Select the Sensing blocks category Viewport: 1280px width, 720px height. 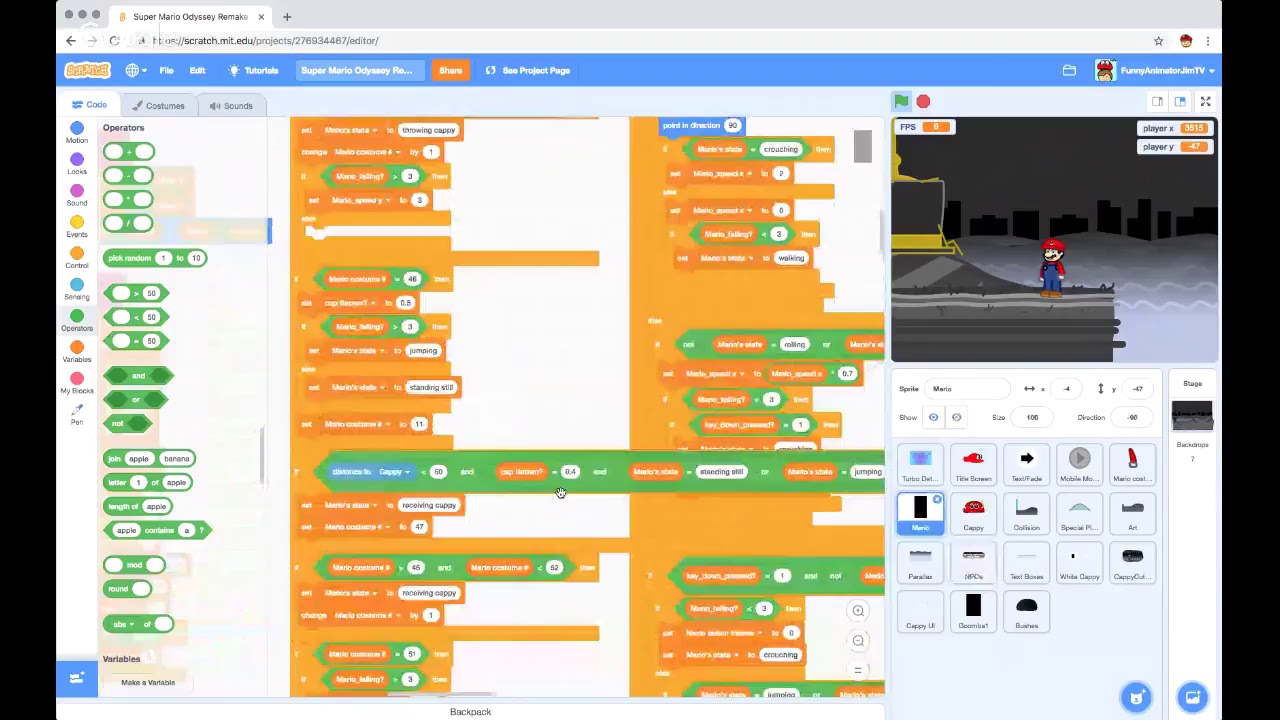tap(77, 289)
